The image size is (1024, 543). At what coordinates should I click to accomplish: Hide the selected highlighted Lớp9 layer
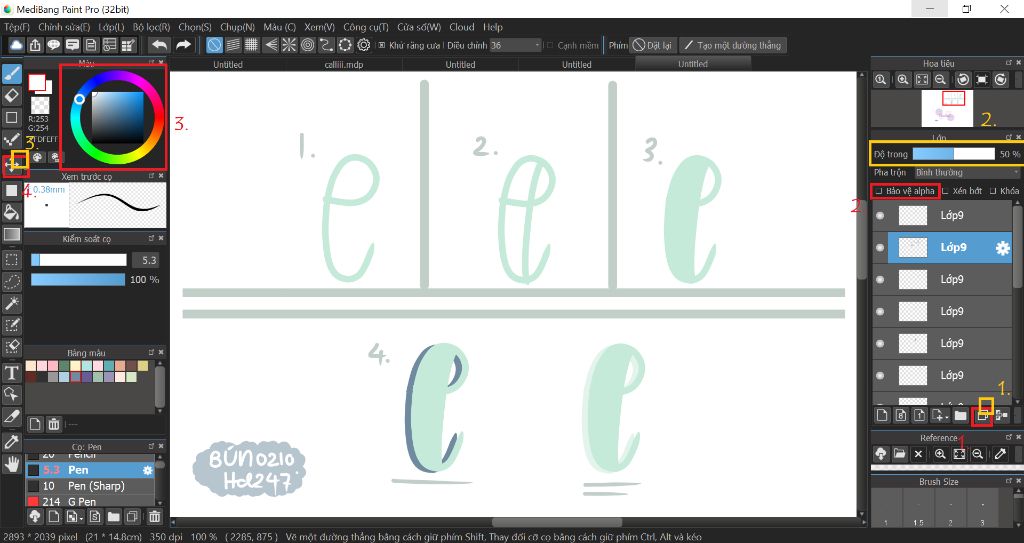point(880,247)
